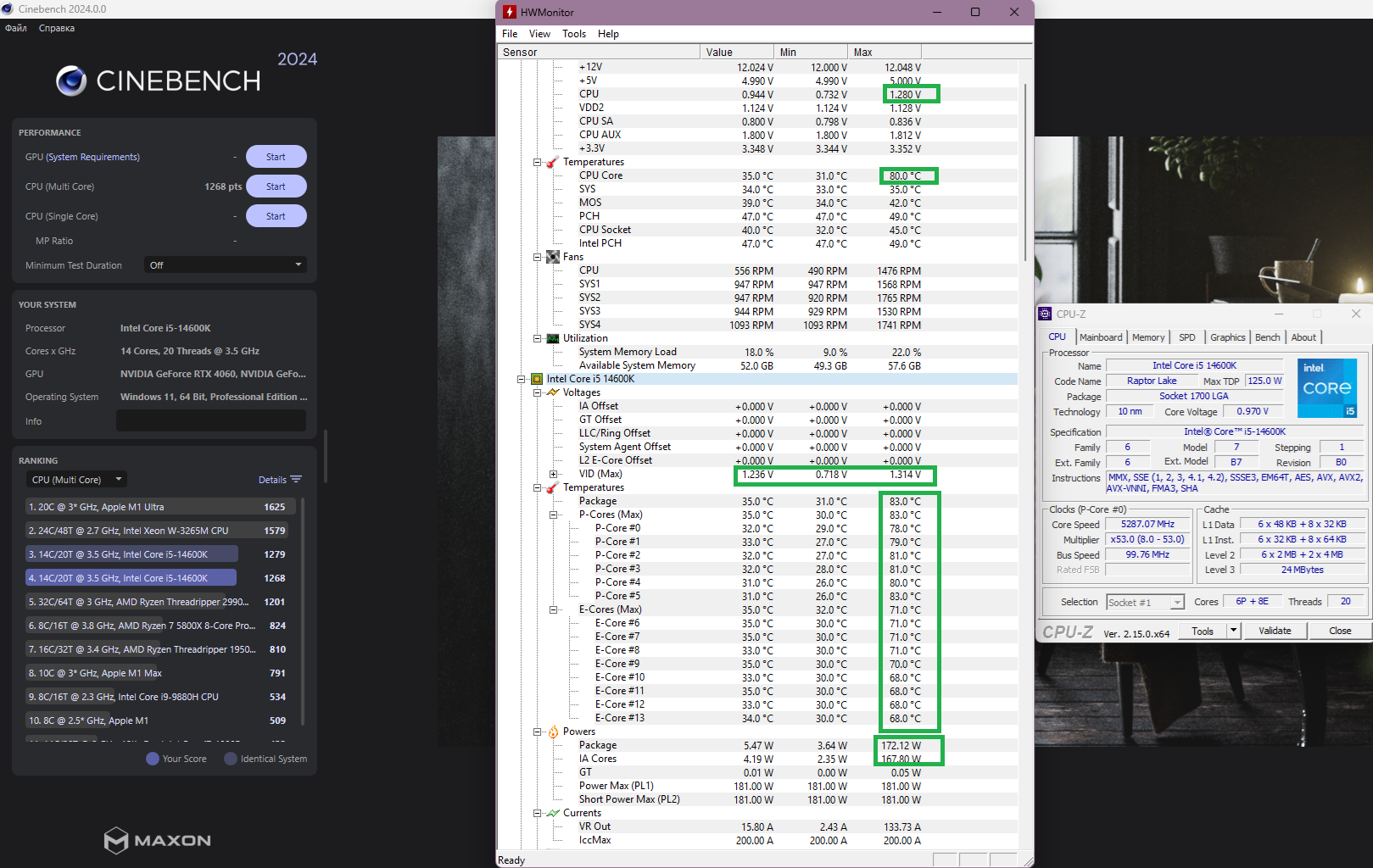Viewport: 1373px width, 868px height.
Task: Collapse the Powers tree node
Action: coord(537,732)
